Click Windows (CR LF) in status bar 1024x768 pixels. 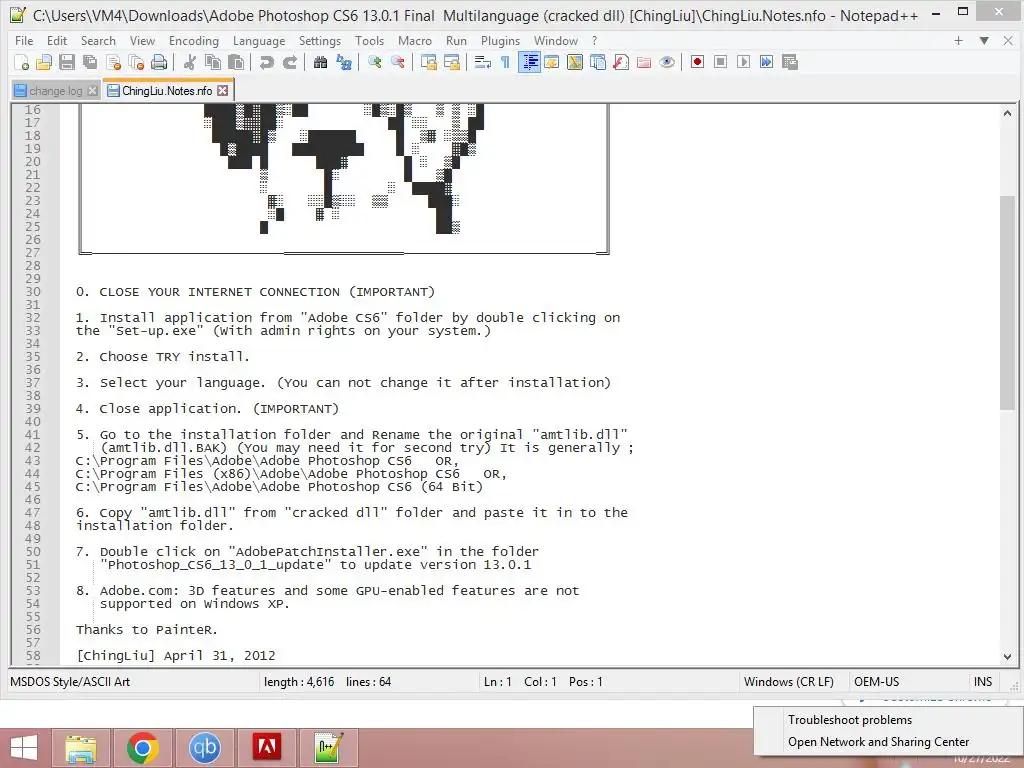pos(788,682)
